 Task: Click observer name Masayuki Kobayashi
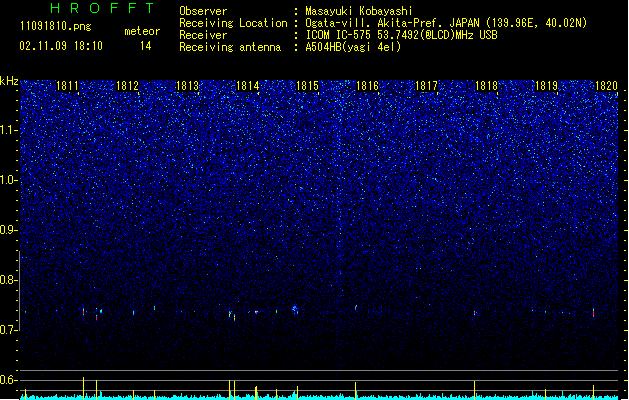(359, 11)
